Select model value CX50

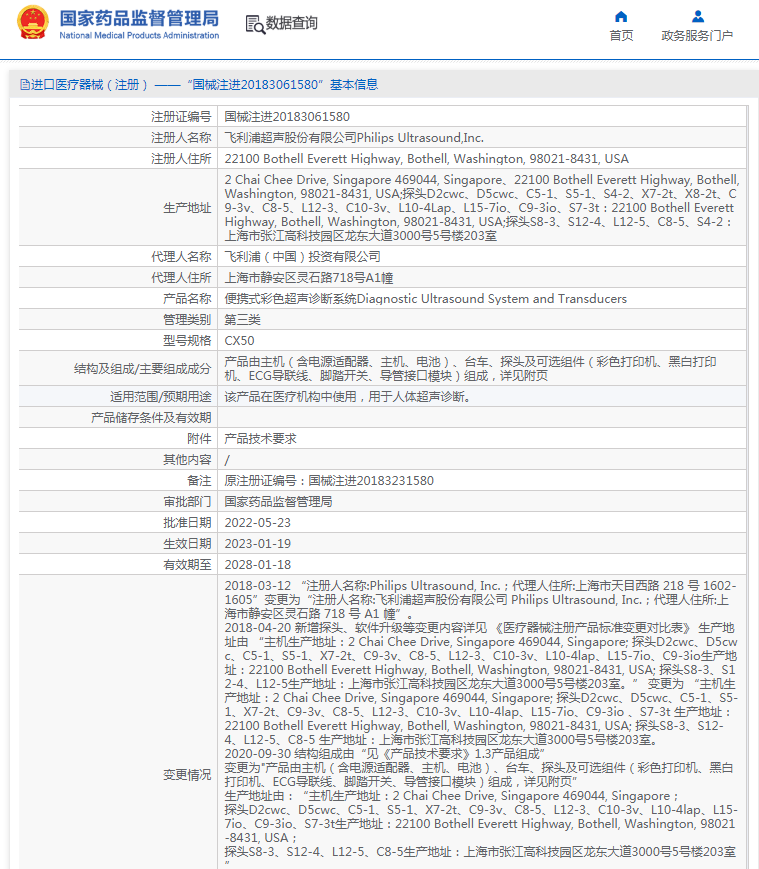(239, 341)
